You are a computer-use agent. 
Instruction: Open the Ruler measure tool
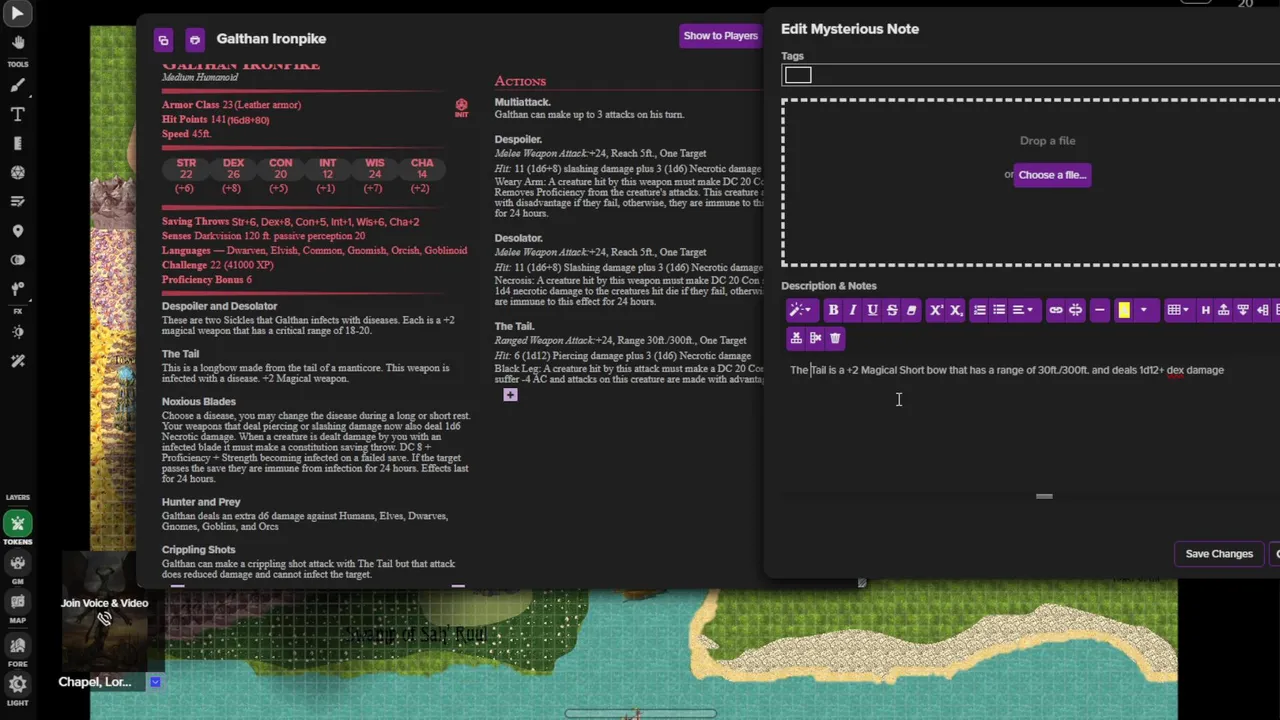[18, 143]
